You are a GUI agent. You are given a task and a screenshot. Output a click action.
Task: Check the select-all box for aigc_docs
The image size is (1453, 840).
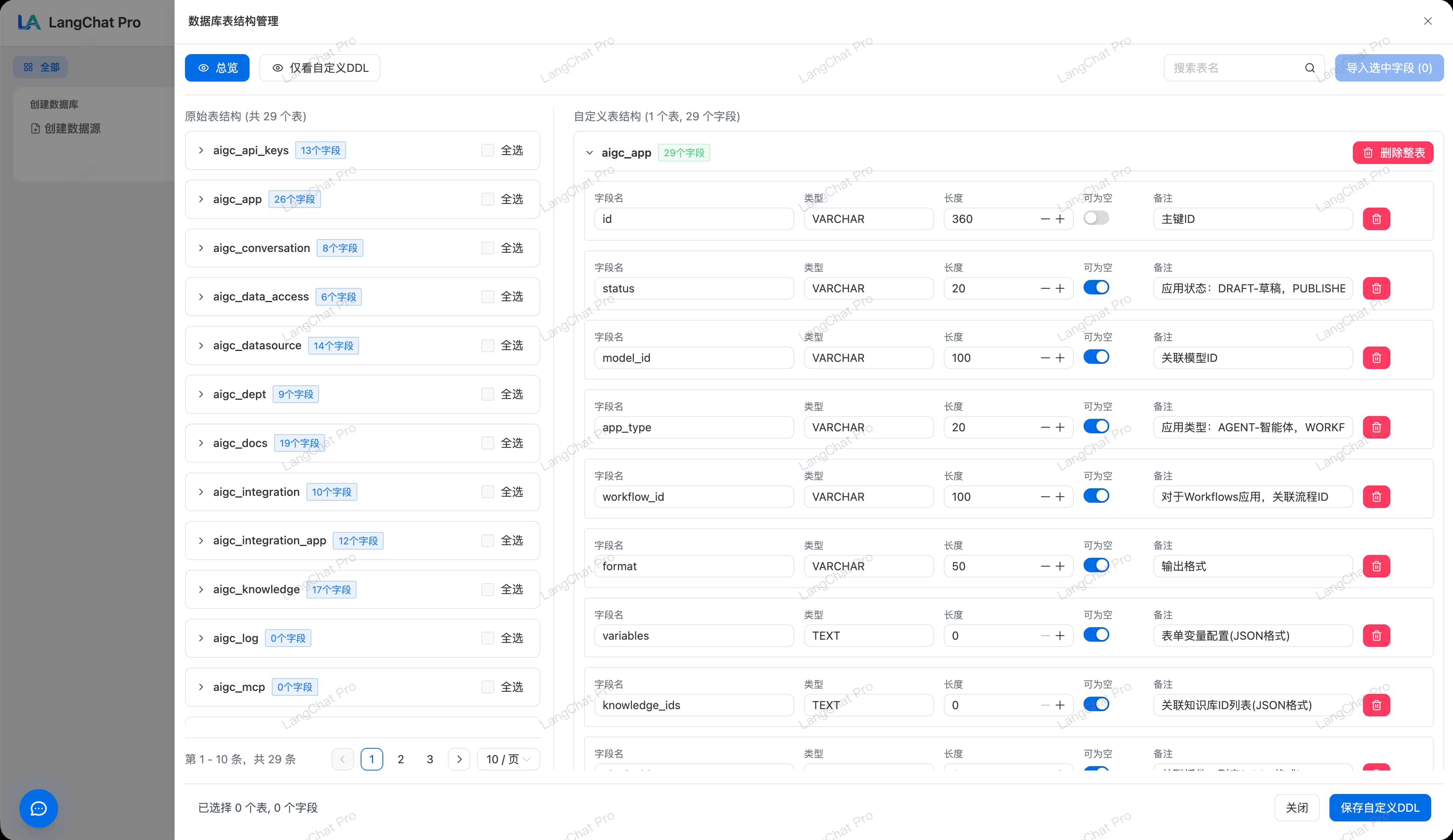pyautogui.click(x=488, y=443)
